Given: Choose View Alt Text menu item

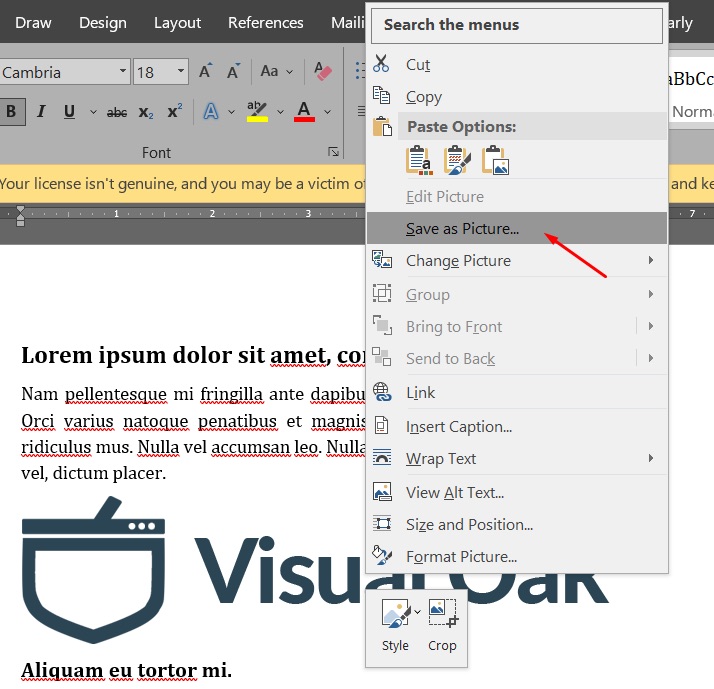Looking at the screenshot, I should click(517, 492).
